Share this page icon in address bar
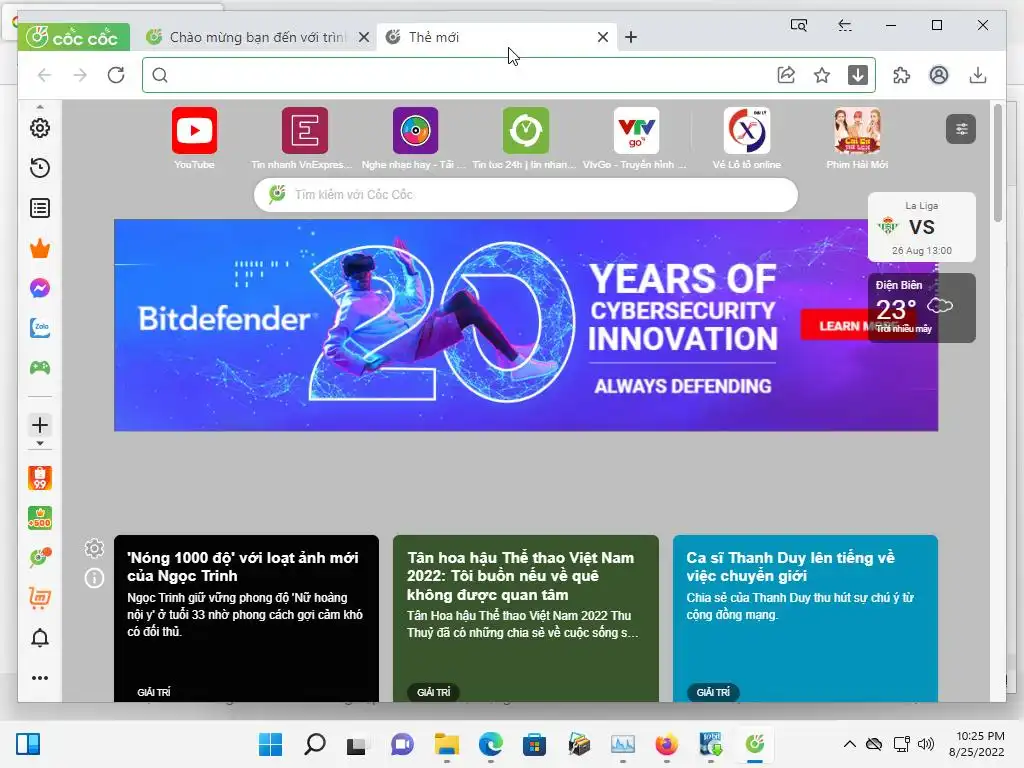The width and height of the screenshot is (1024, 768). pos(786,75)
